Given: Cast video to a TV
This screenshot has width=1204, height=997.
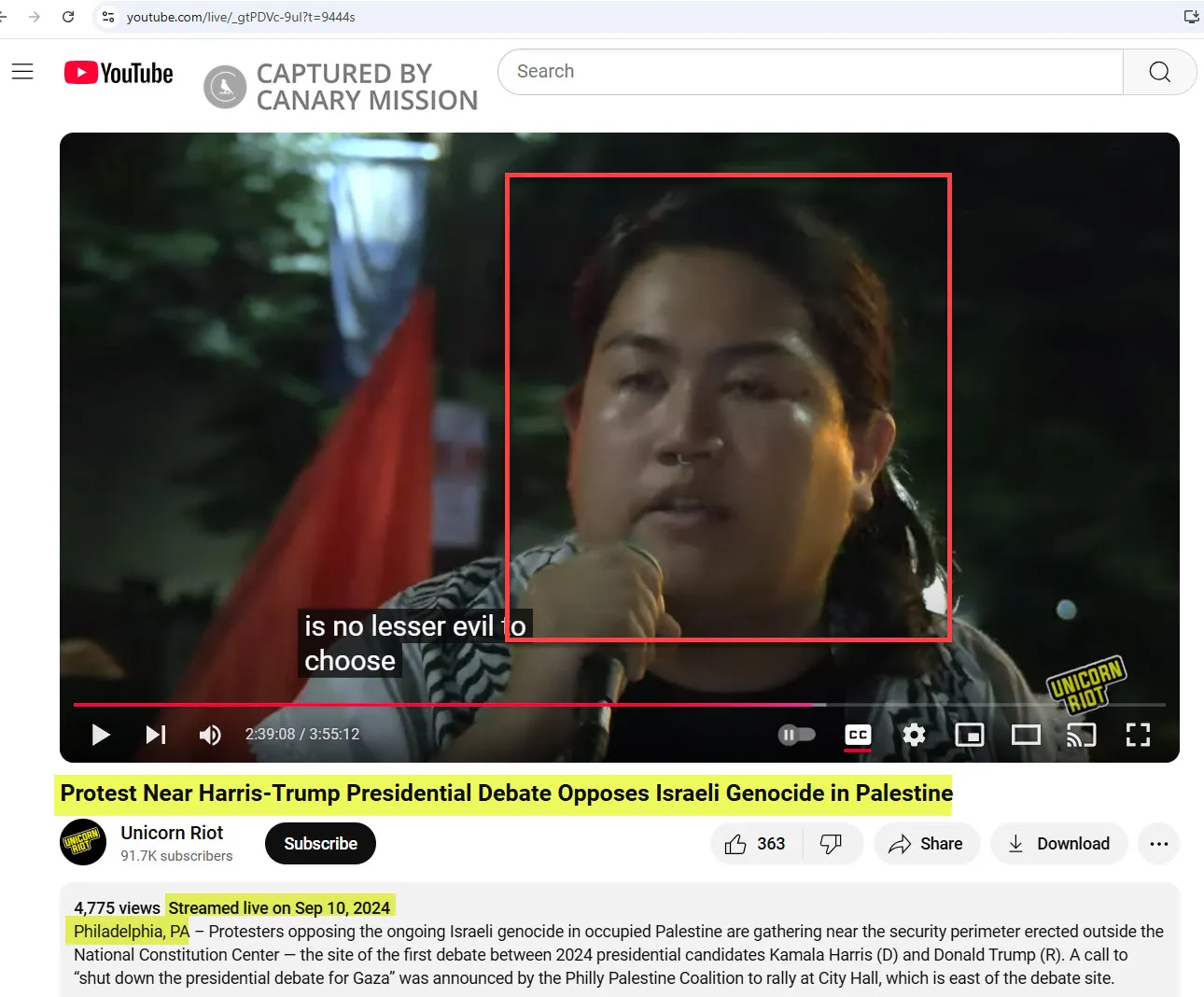Looking at the screenshot, I should (1082, 735).
